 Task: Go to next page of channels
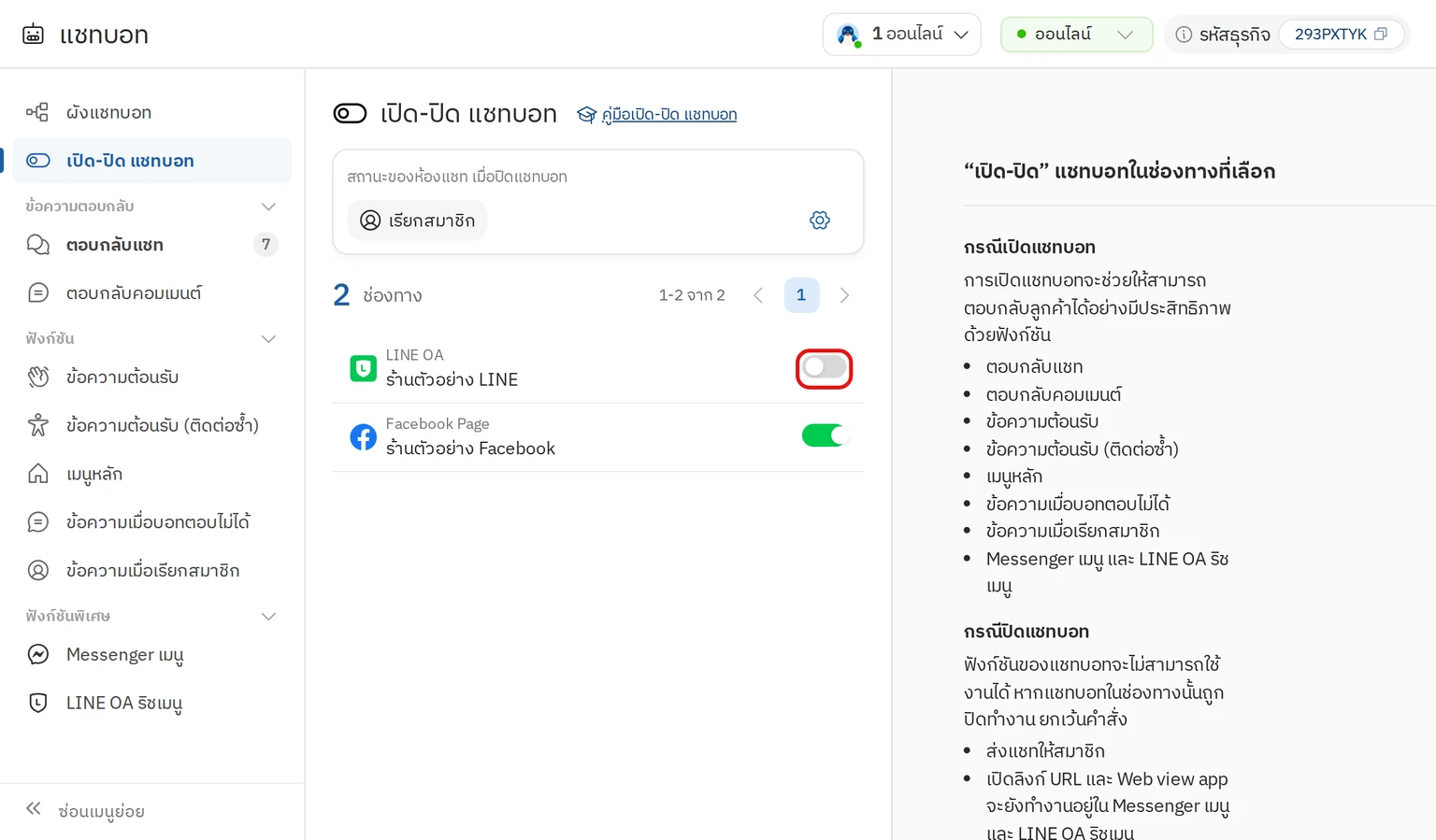[844, 295]
